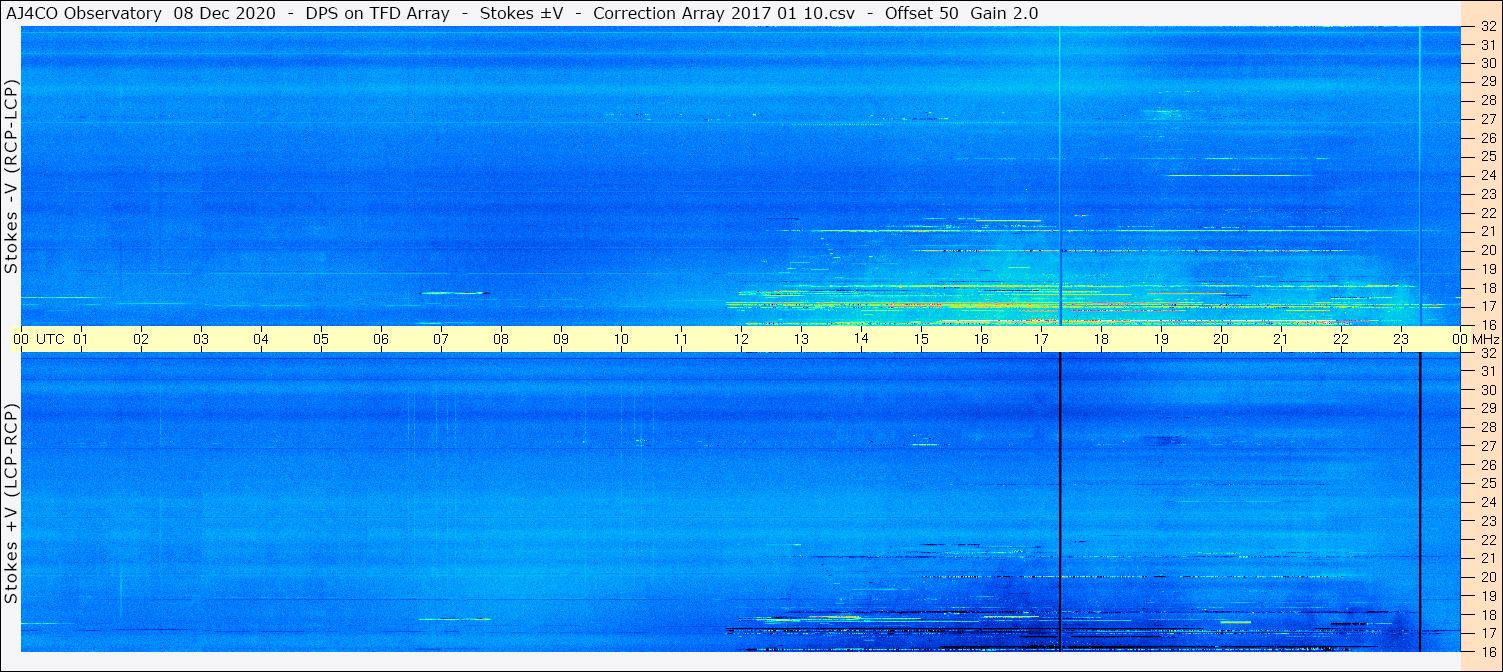
Task: Select the 03 hour tick on time axis
Action: (x=201, y=339)
